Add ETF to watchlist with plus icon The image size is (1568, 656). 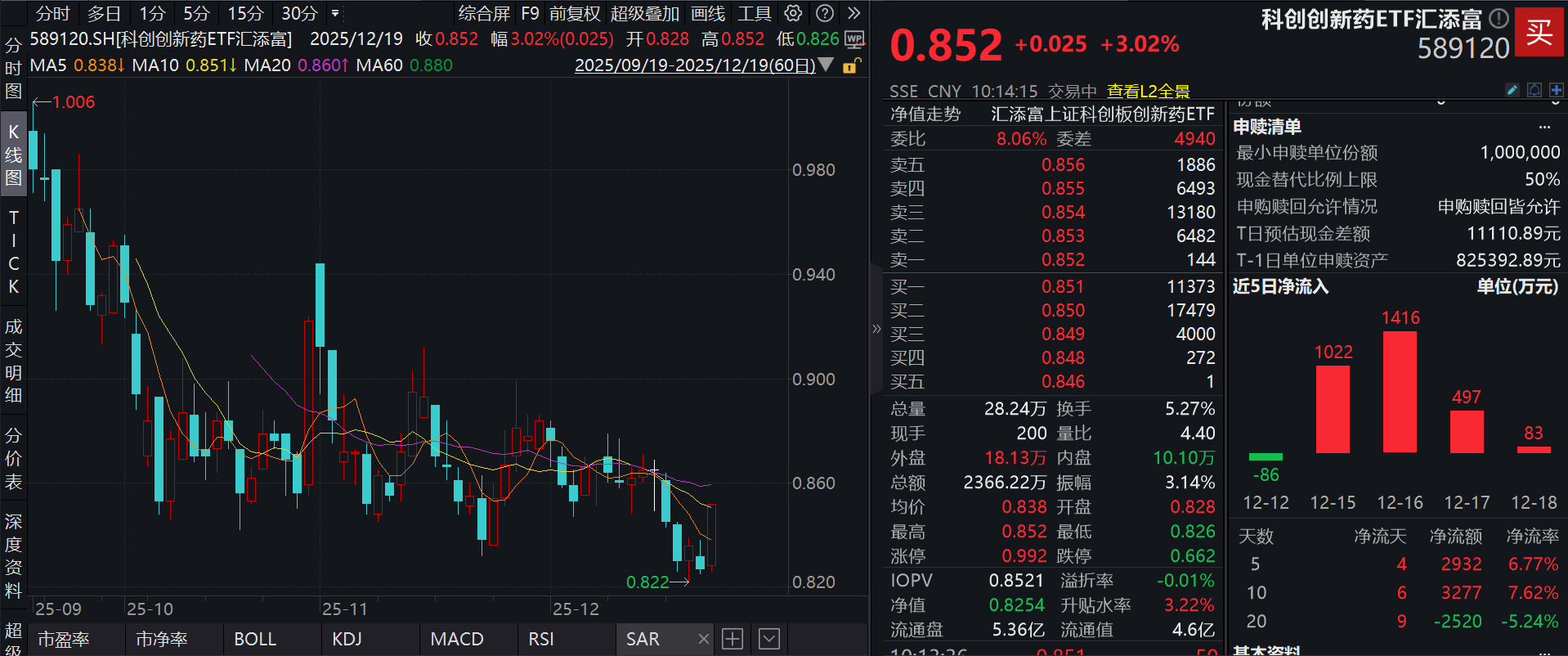(1556, 90)
